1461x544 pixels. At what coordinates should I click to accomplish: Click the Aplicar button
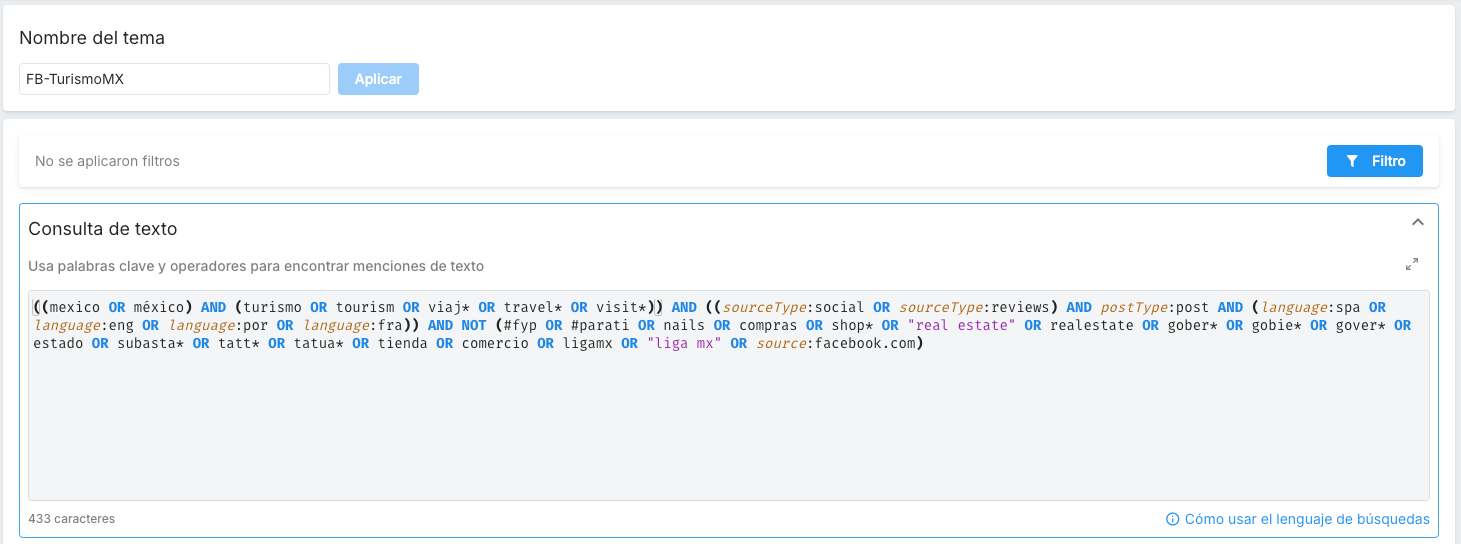(378, 79)
